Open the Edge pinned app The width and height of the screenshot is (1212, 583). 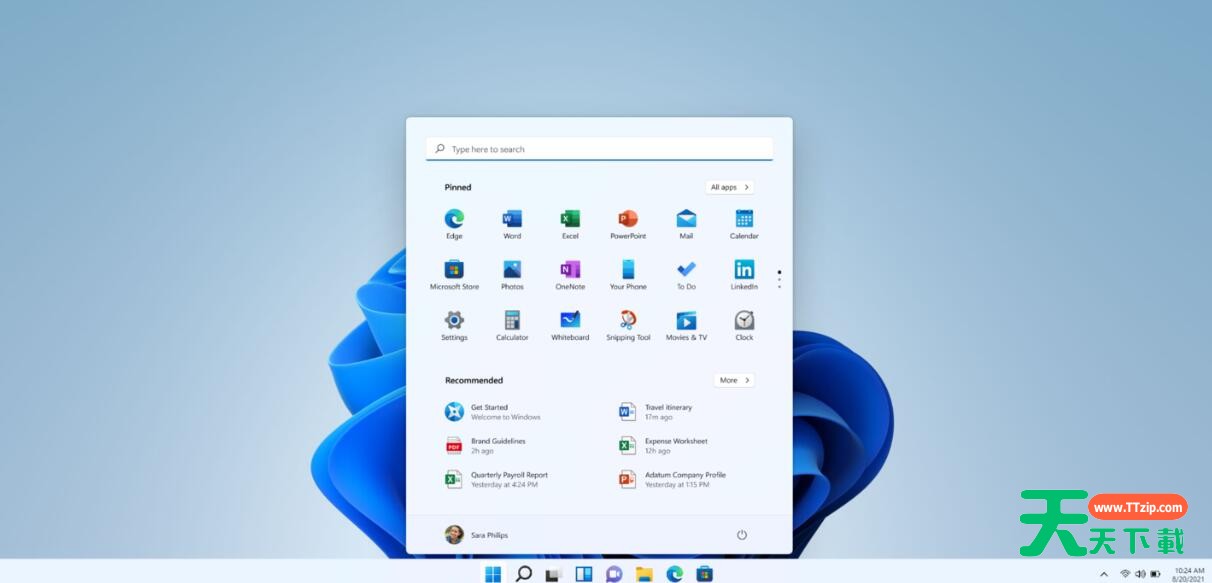pyautogui.click(x=454, y=219)
